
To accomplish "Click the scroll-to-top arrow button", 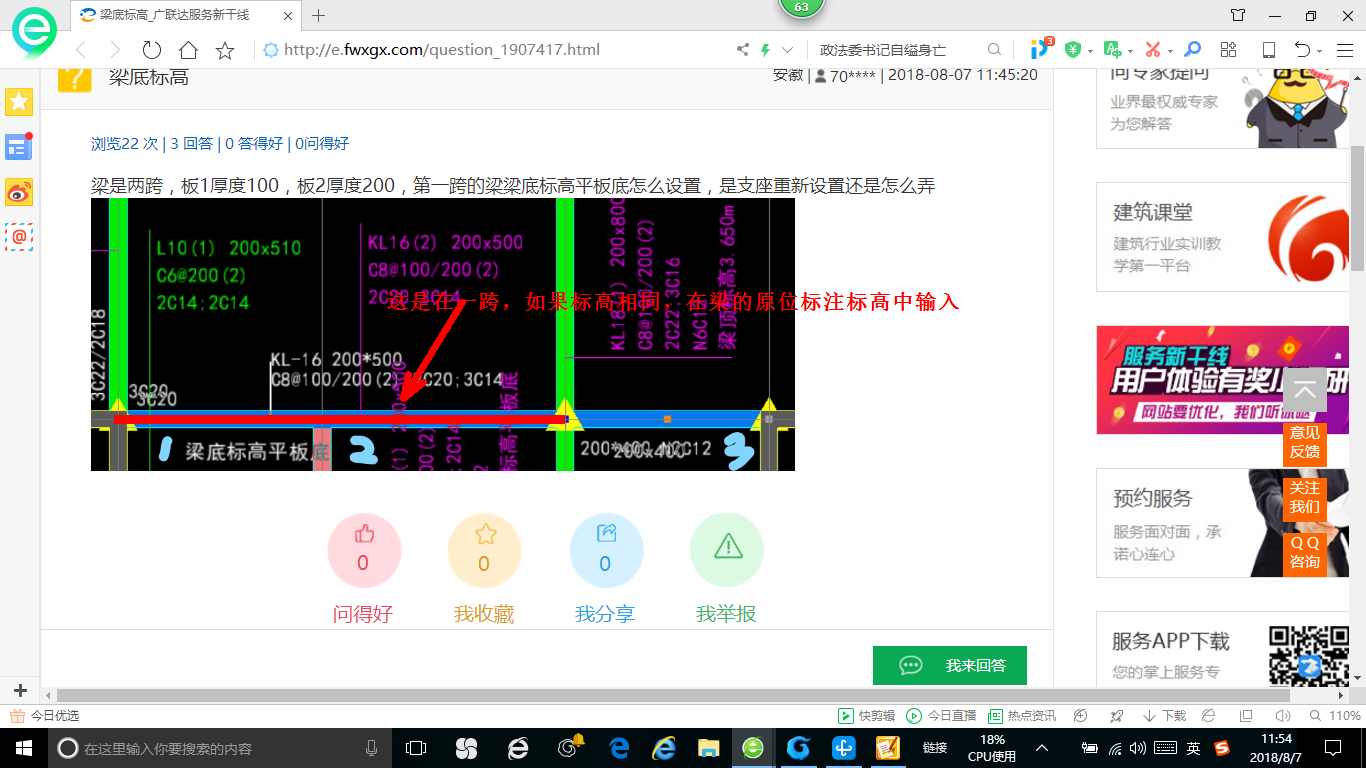I will 1304,390.
